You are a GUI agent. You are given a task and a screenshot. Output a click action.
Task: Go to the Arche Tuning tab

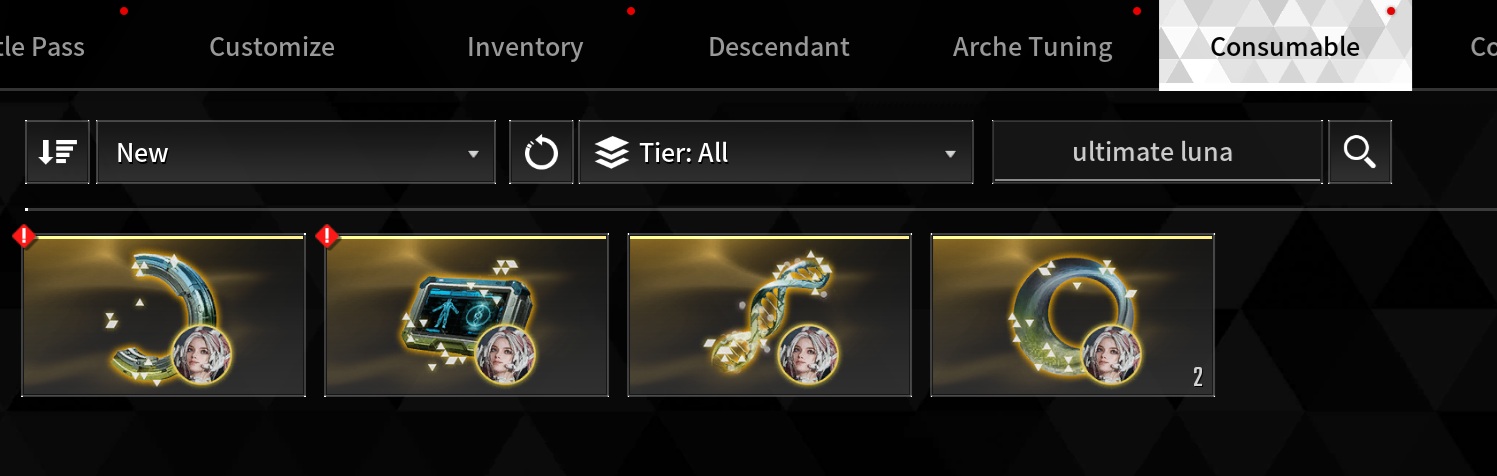coord(1033,47)
